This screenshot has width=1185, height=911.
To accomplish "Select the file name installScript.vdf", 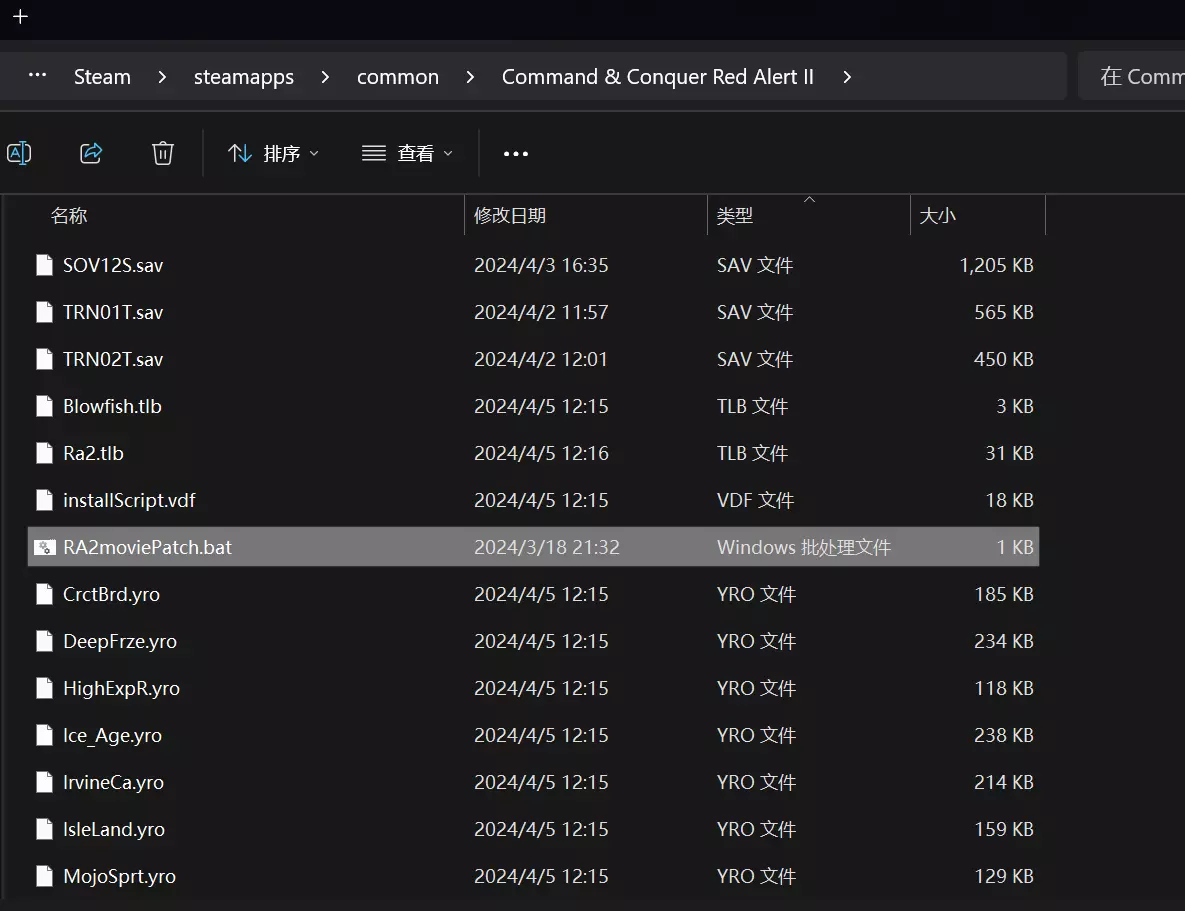I will click(129, 500).
